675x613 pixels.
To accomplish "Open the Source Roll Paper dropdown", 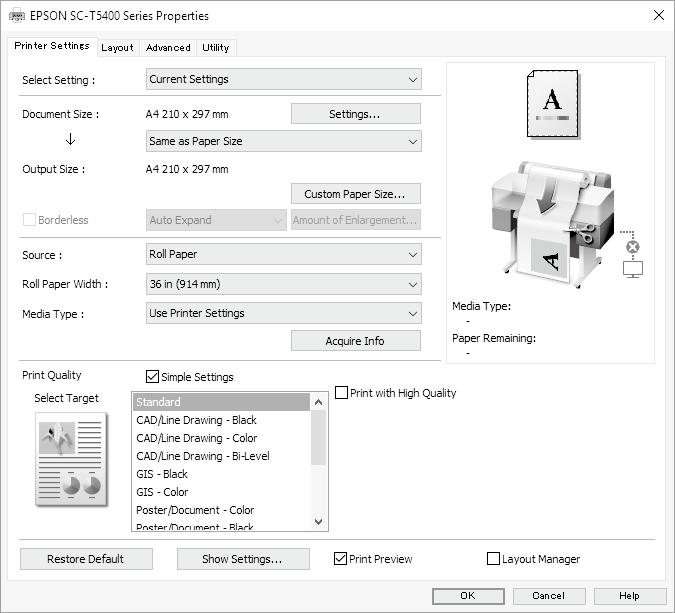I will tap(283, 254).
